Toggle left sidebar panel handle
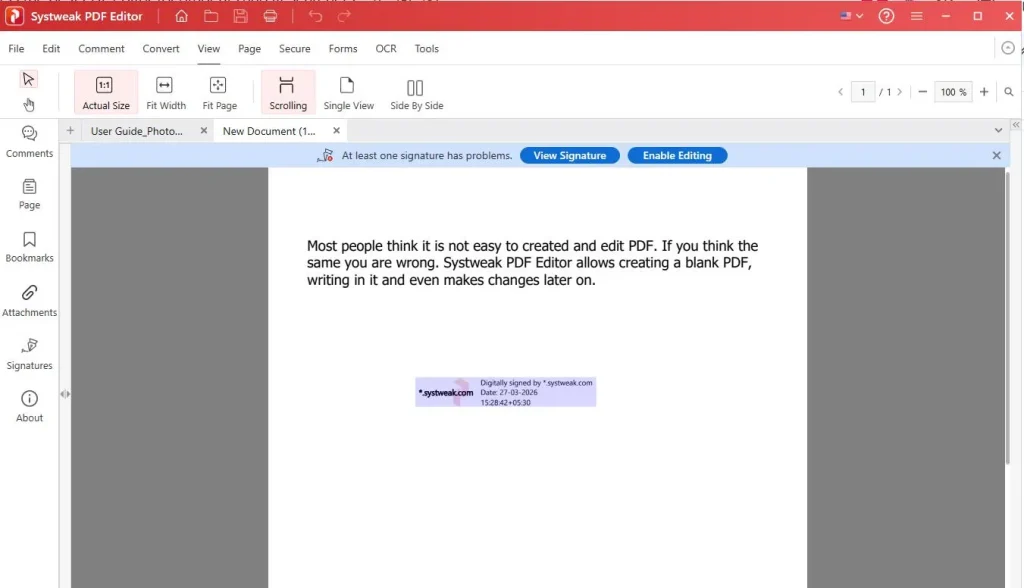 coord(65,394)
